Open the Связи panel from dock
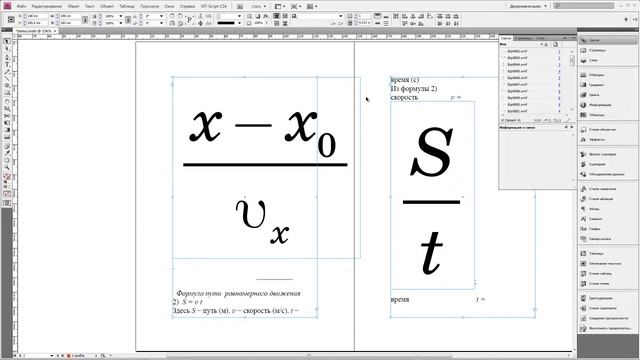This screenshot has height=360, width=640. click(x=607, y=40)
